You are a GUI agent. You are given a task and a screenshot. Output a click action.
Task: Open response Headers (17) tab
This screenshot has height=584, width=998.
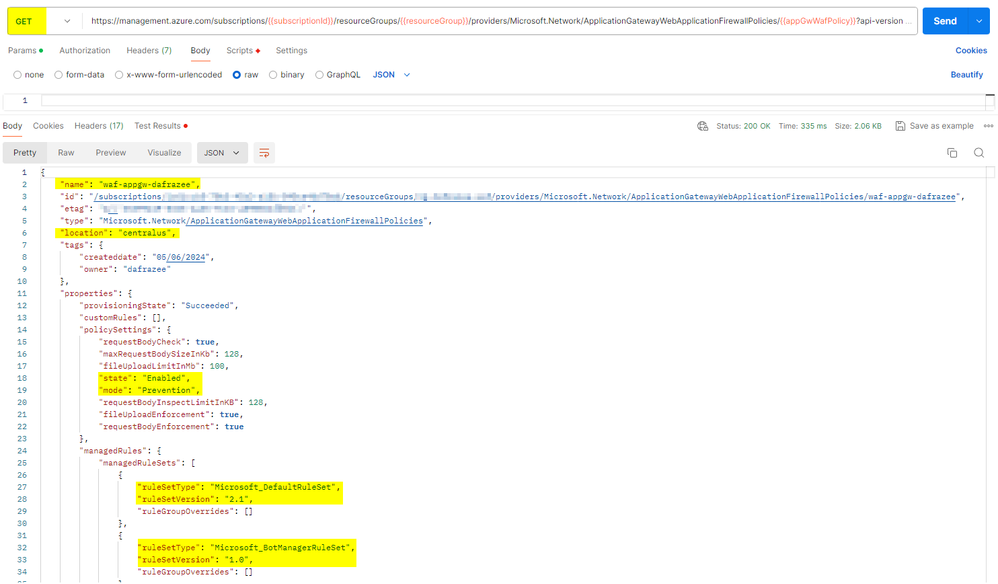click(x=99, y=126)
